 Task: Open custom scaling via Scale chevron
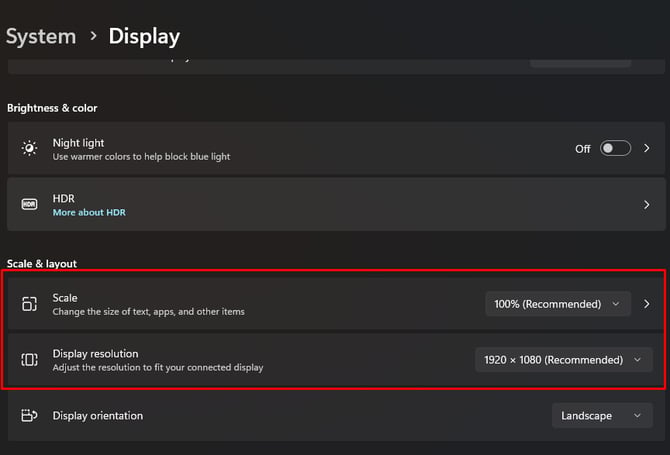[646, 304]
